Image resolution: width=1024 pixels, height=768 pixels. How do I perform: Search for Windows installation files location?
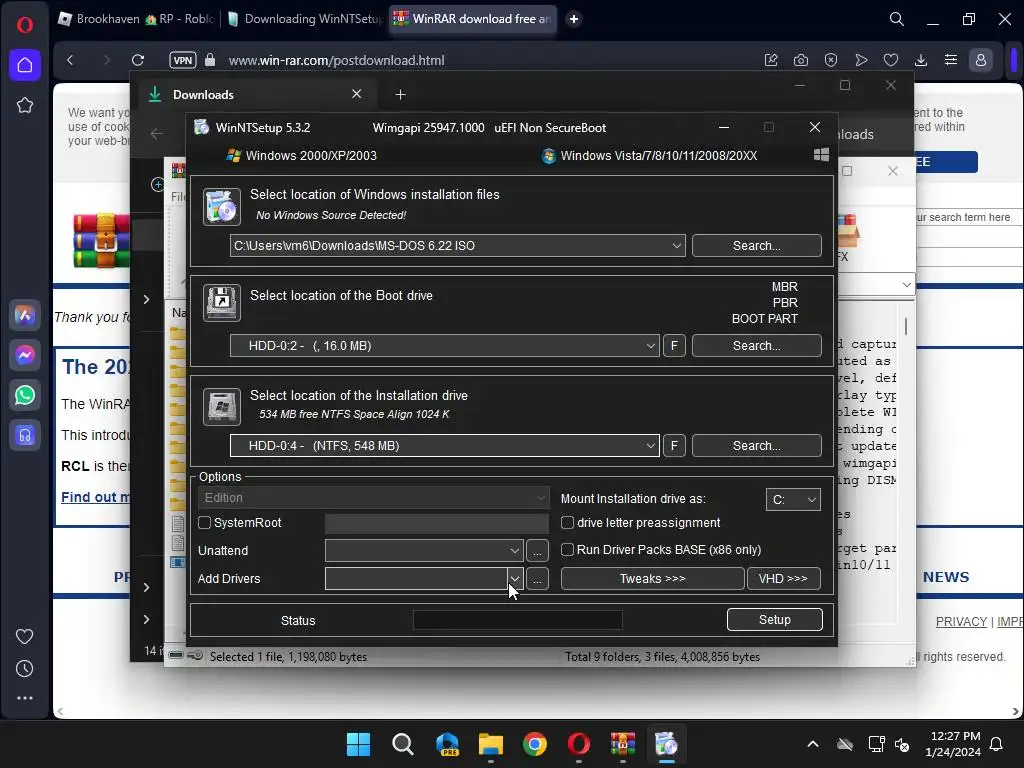point(756,246)
